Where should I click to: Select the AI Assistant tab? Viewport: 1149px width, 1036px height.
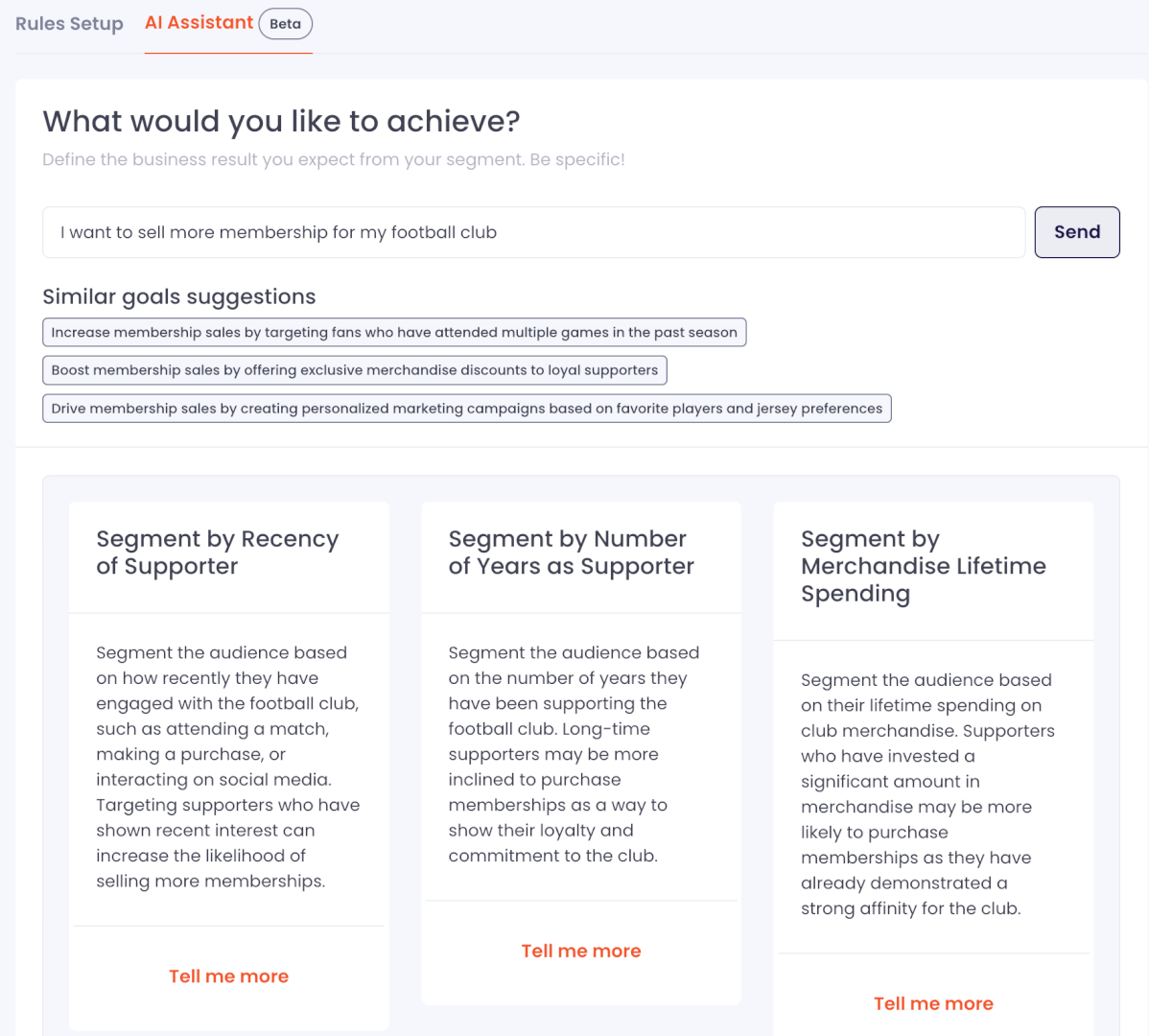tap(199, 23)
